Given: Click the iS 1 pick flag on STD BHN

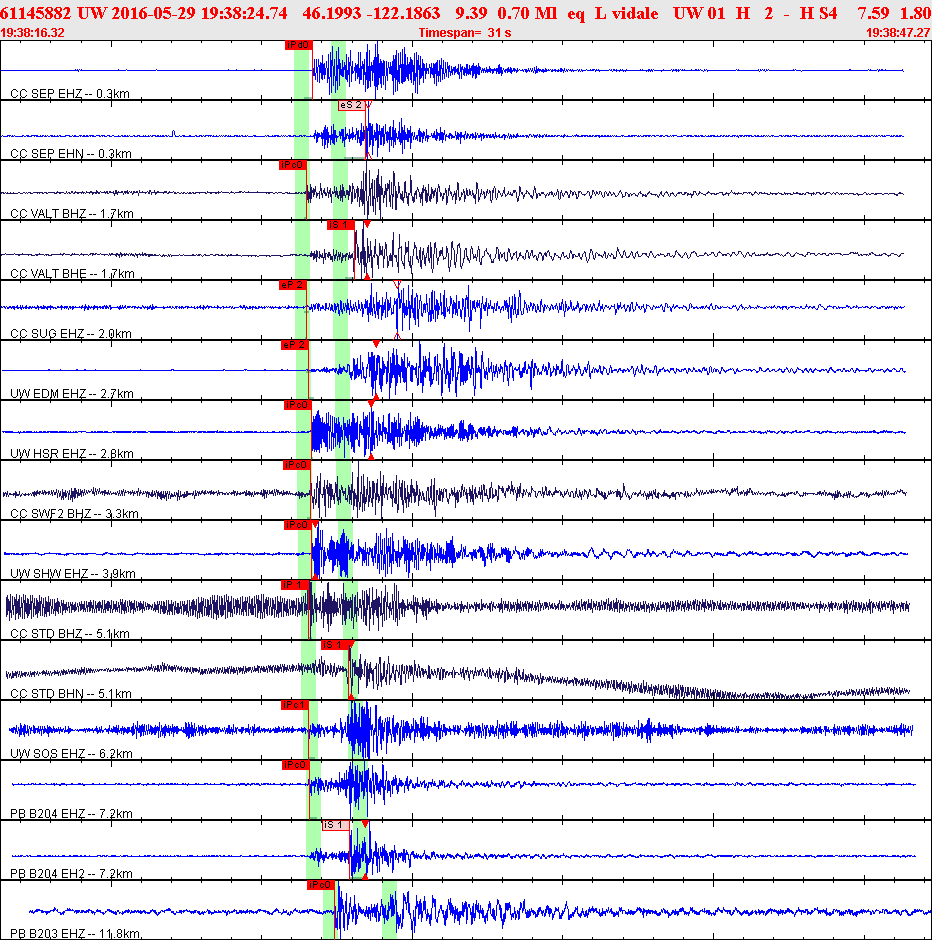Looking at the screenshot, I should click(x=334, y=645).
